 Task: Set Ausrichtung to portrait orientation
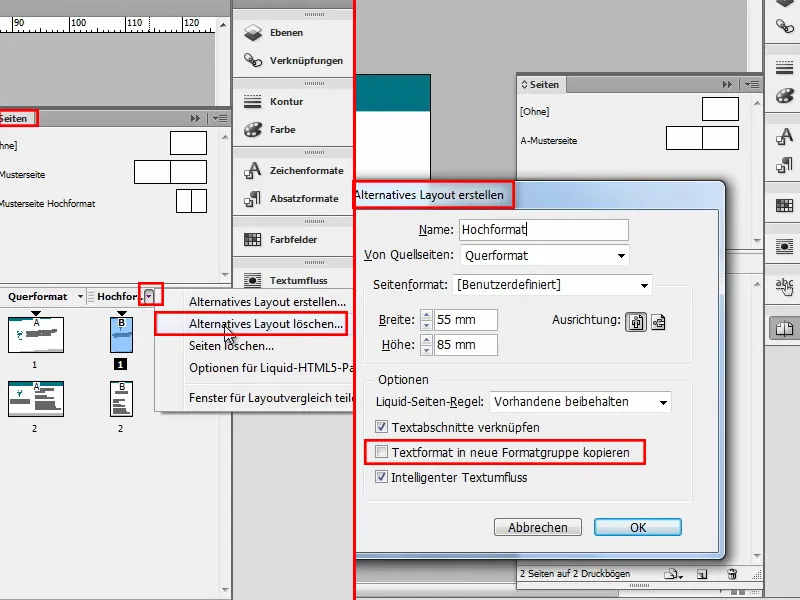click(636, 322)
